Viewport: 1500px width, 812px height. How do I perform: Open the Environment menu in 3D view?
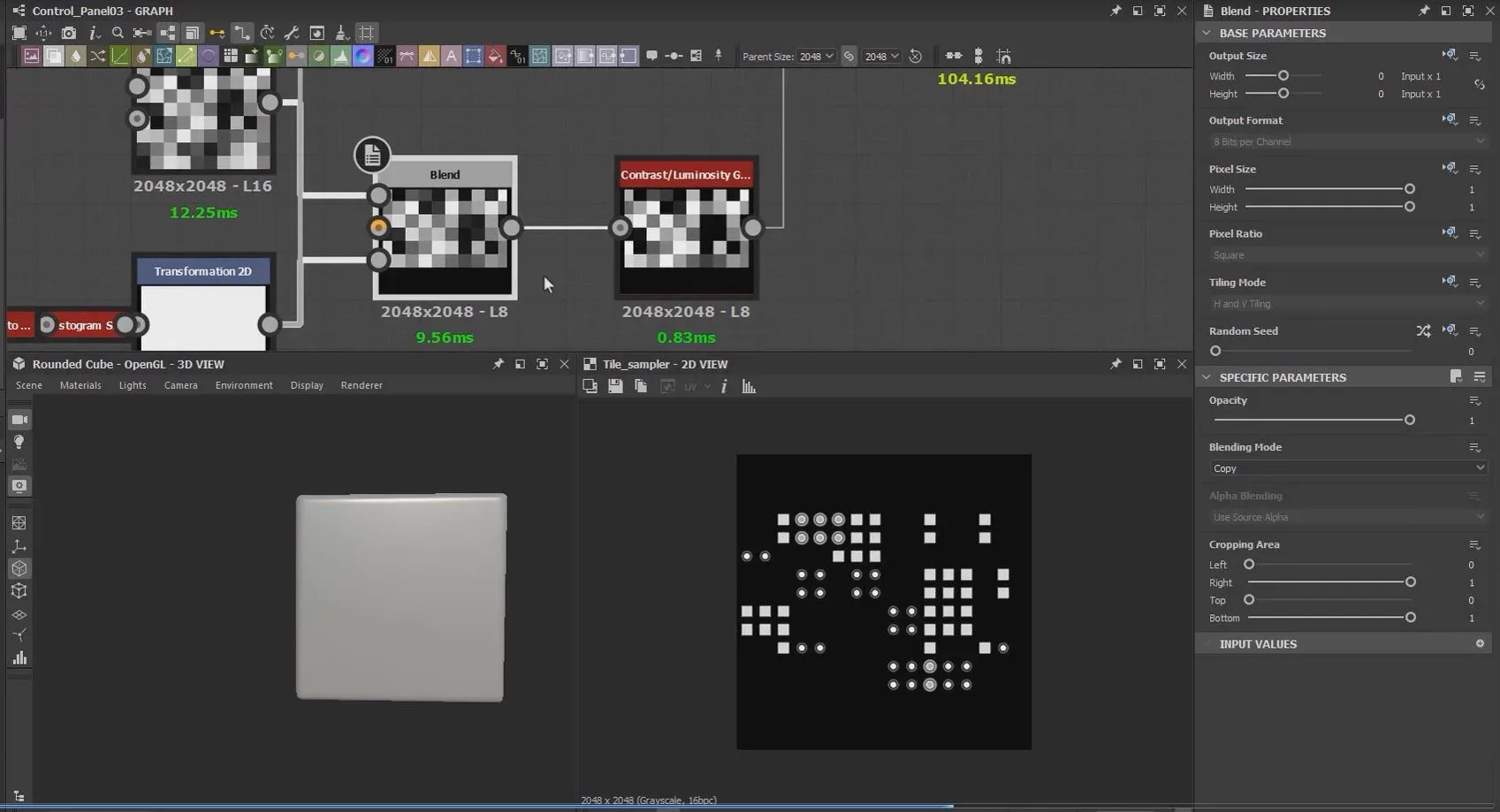click(243, 385)
